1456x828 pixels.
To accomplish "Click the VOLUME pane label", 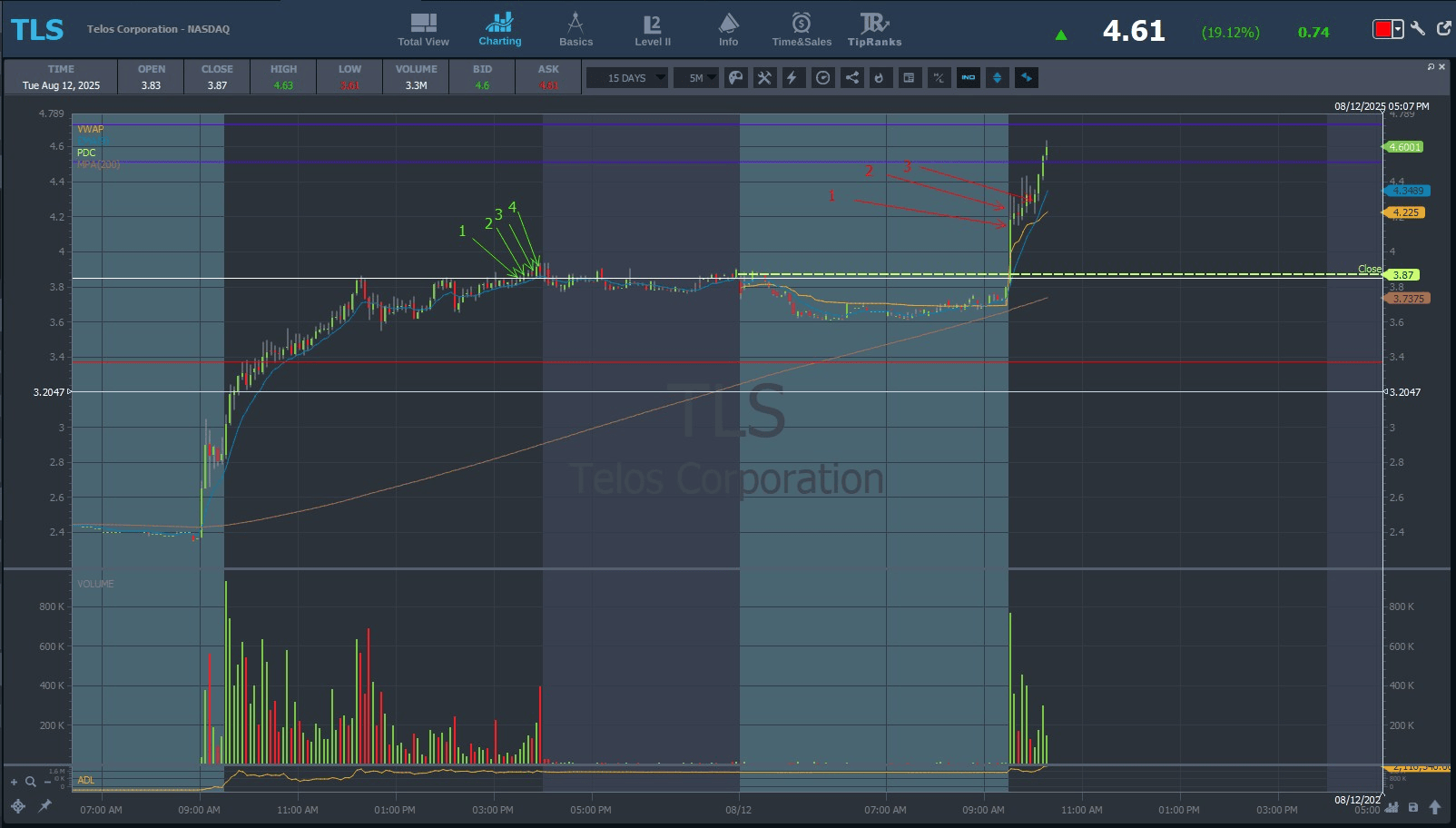I will pos(95,584).
